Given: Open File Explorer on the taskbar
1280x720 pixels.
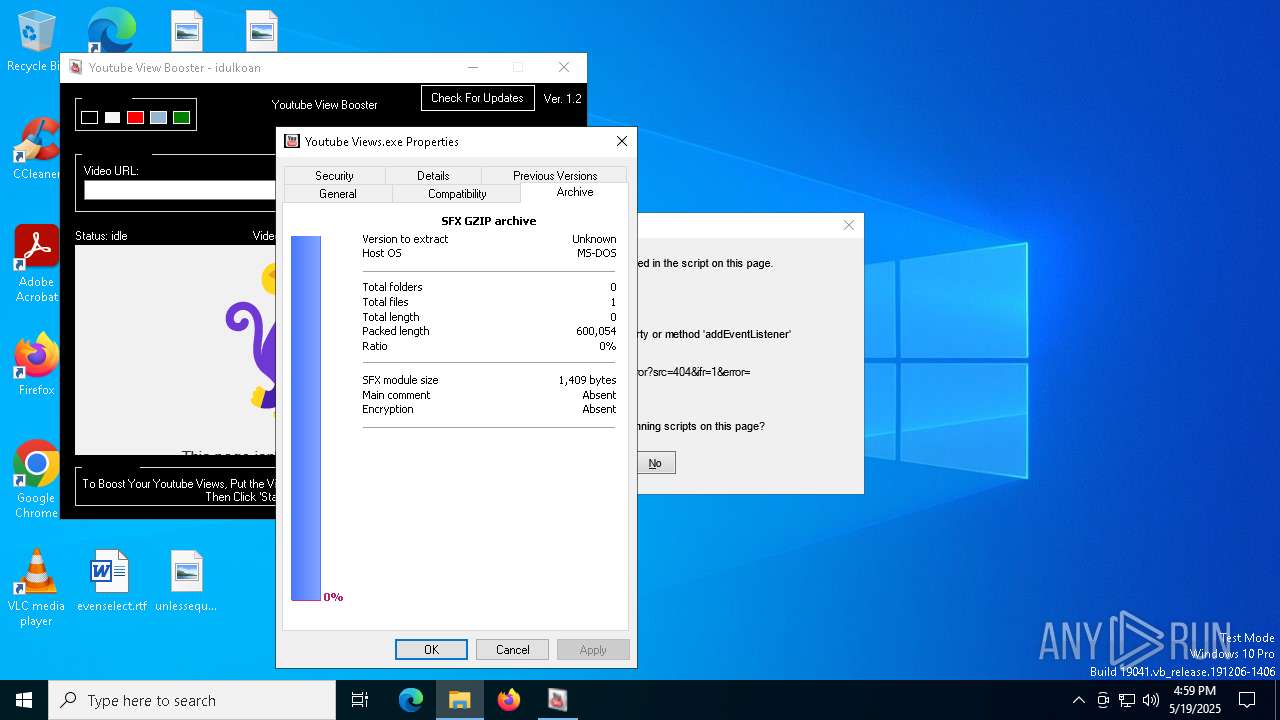Looking at the screenshot, I should click(x=460, y=700).
